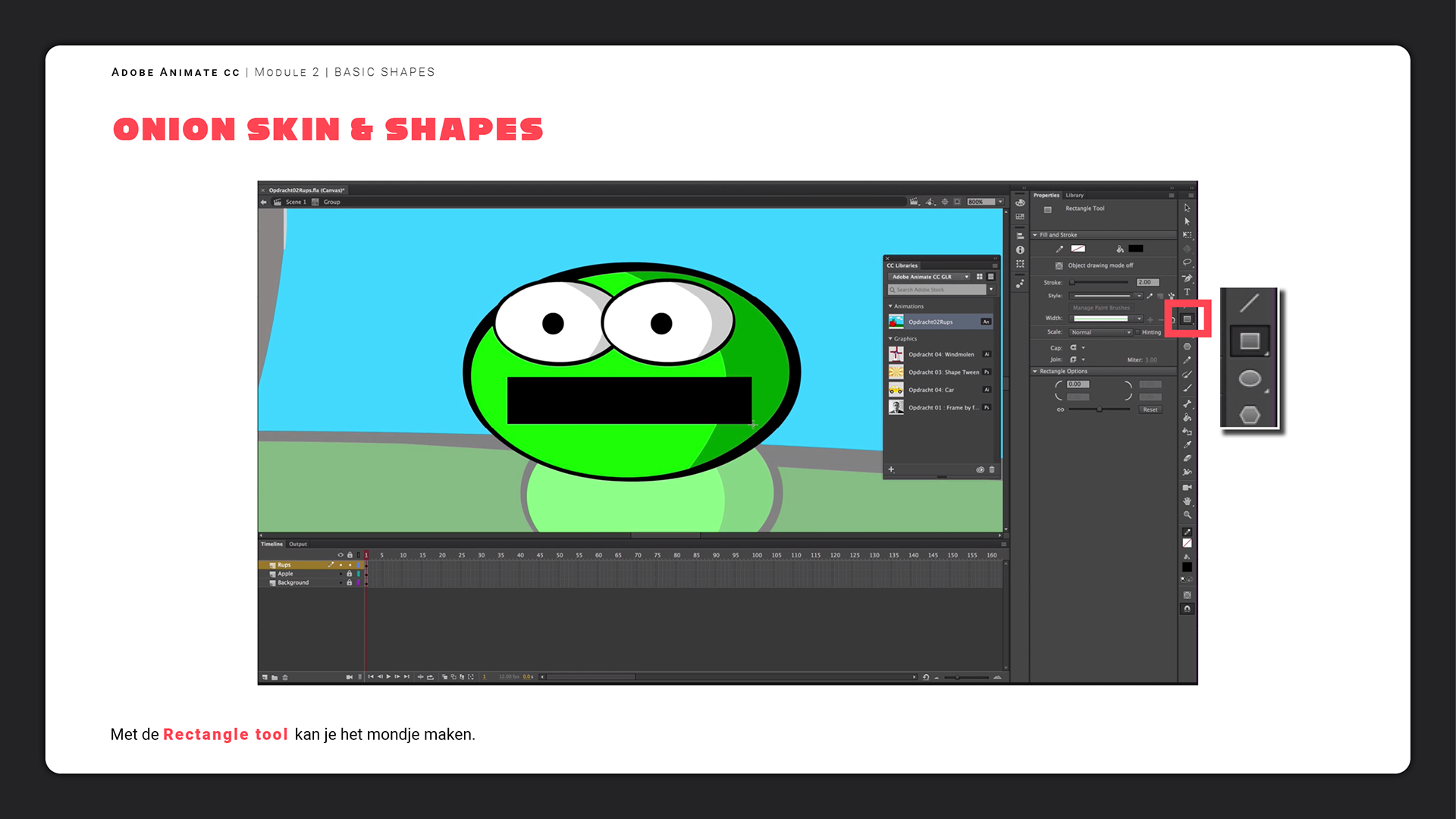
Task: Open the Output tab
Action: [298, 544]
